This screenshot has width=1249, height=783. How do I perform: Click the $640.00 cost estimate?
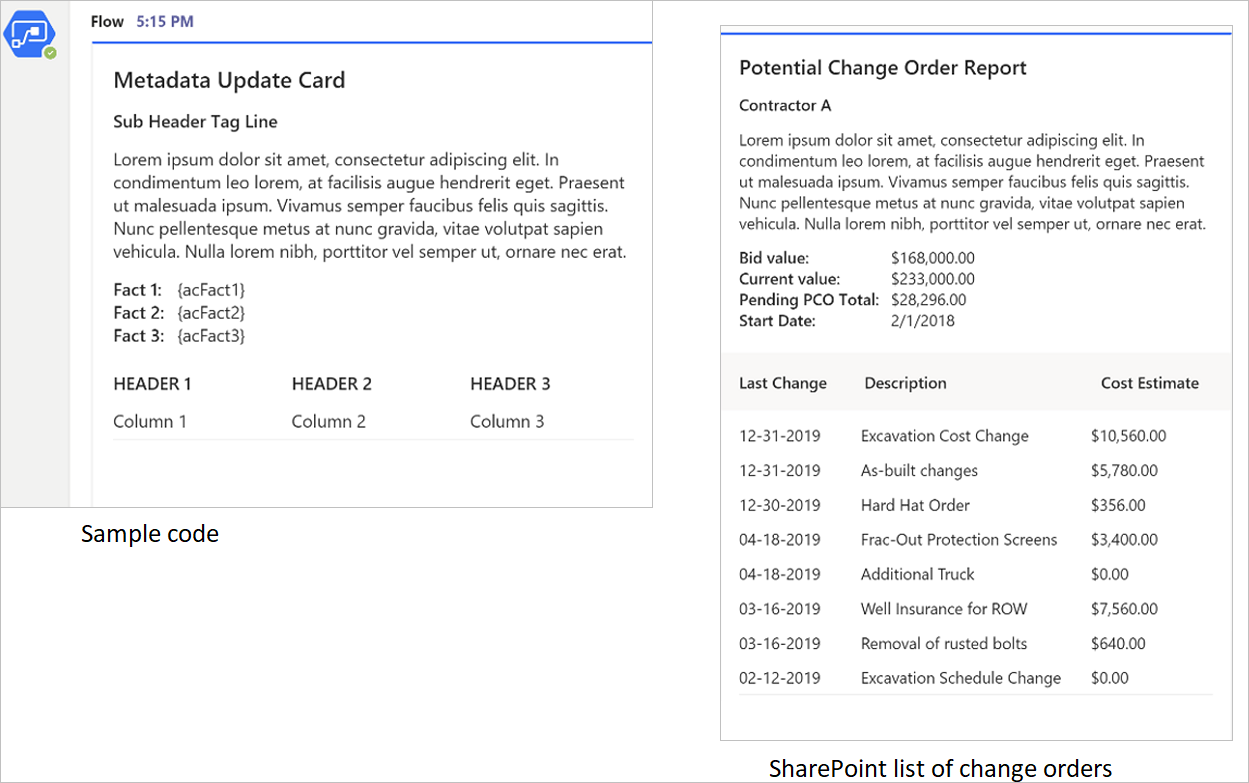pos(1119,643)
